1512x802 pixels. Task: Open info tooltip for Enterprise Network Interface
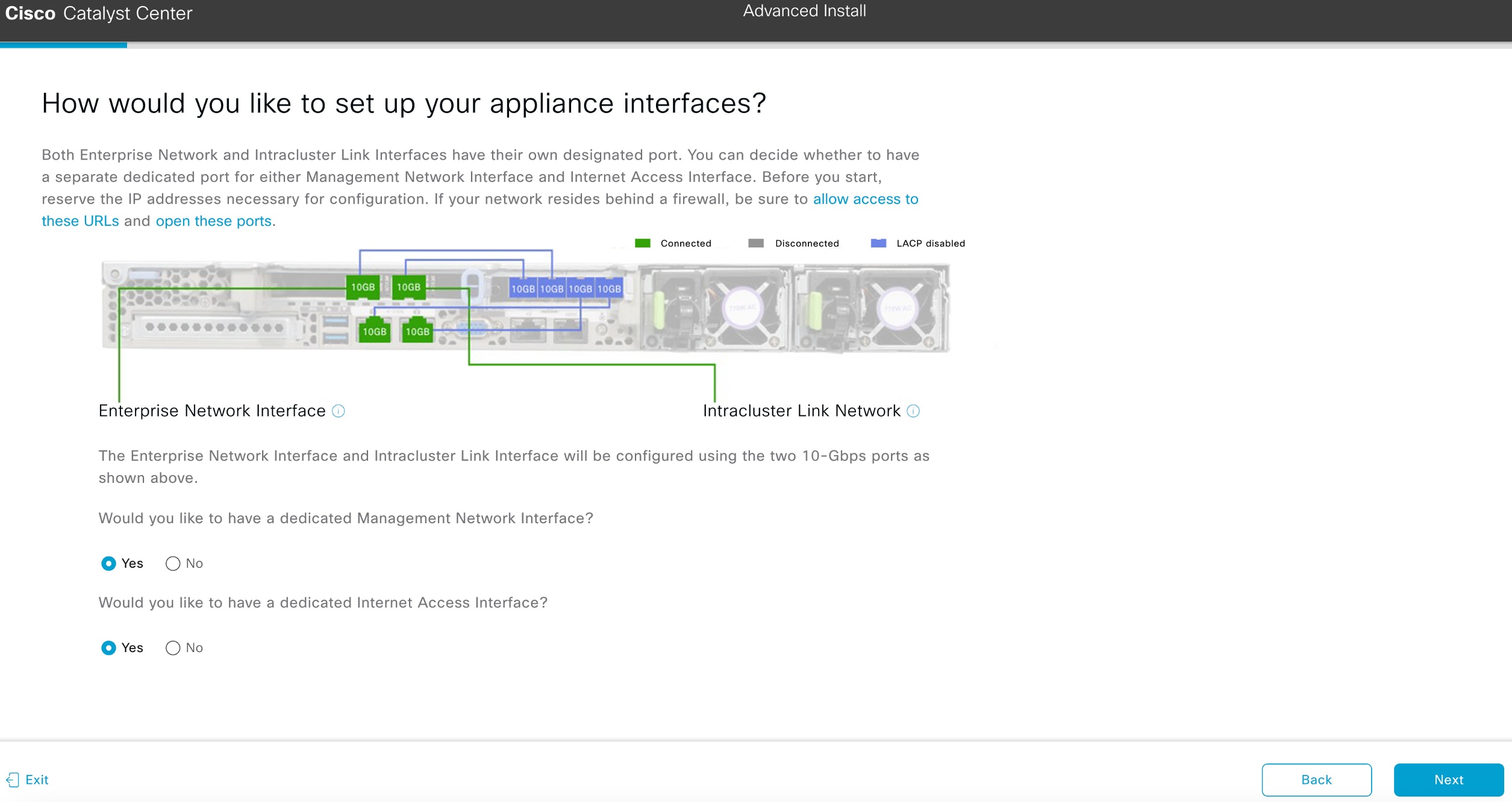[x=339, y=411]
